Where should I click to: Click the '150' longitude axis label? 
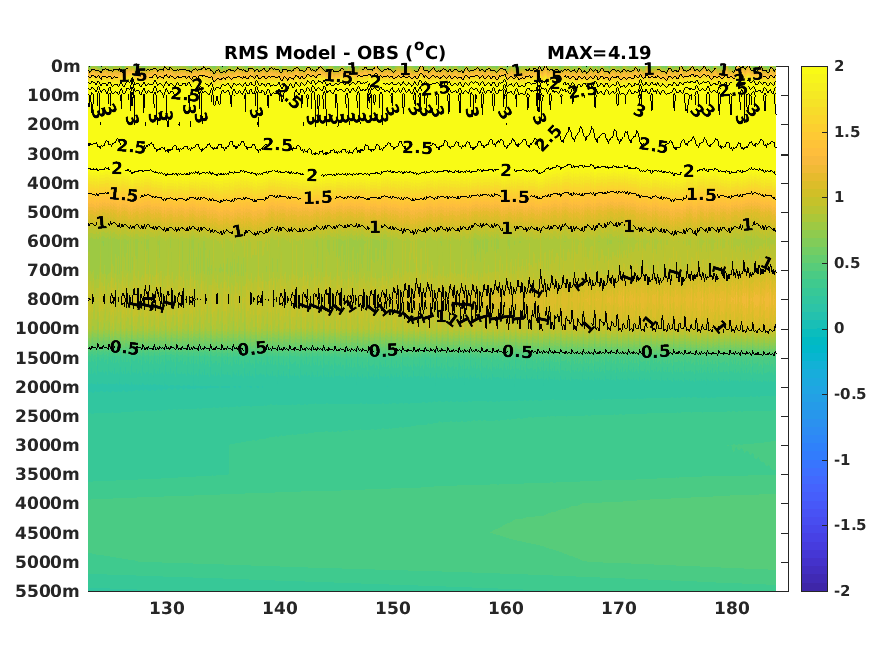(393, 608)
